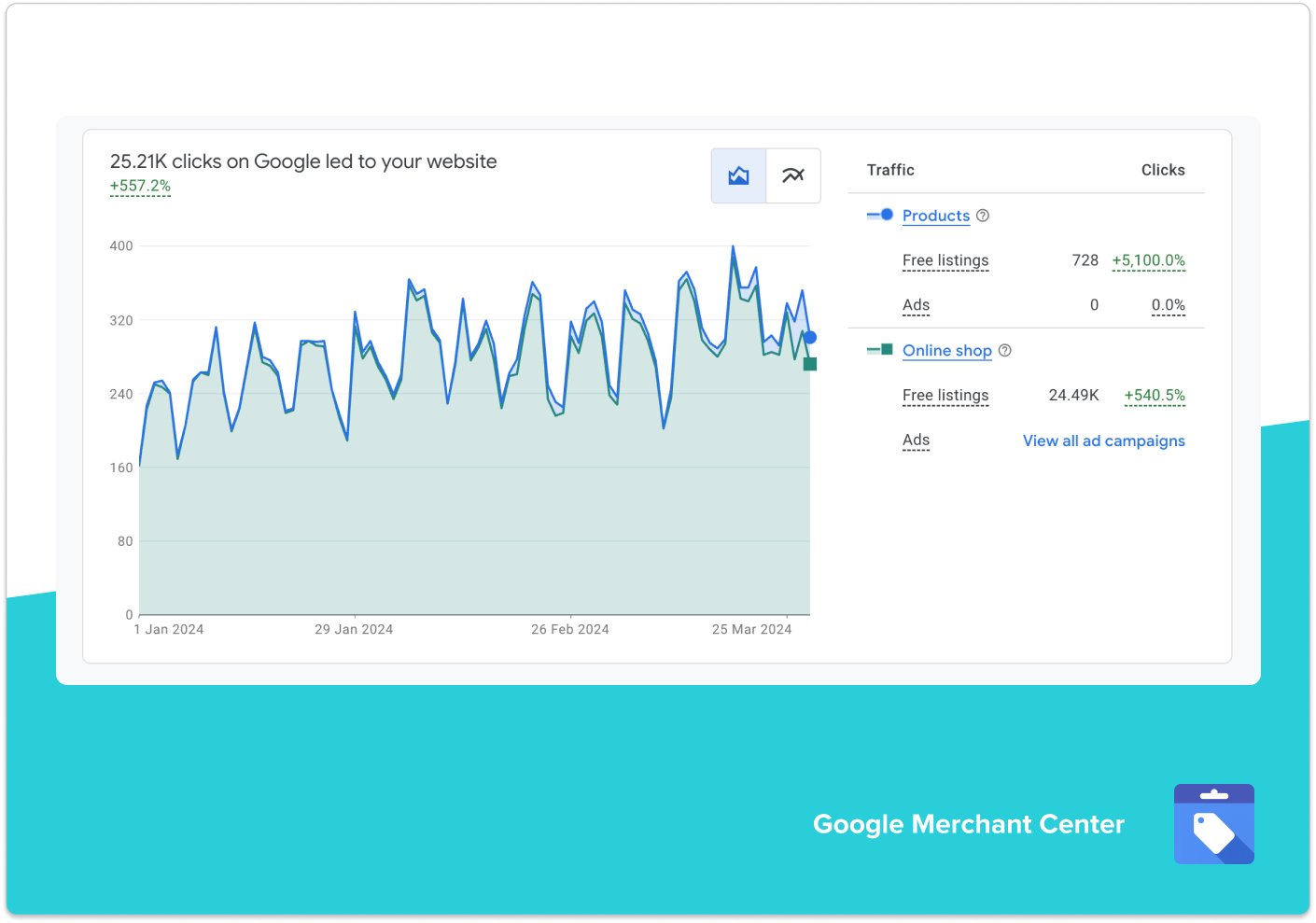Open Free listings under Online shop
This screenshot has height=923, width=1316.
[x=945, y=396]
